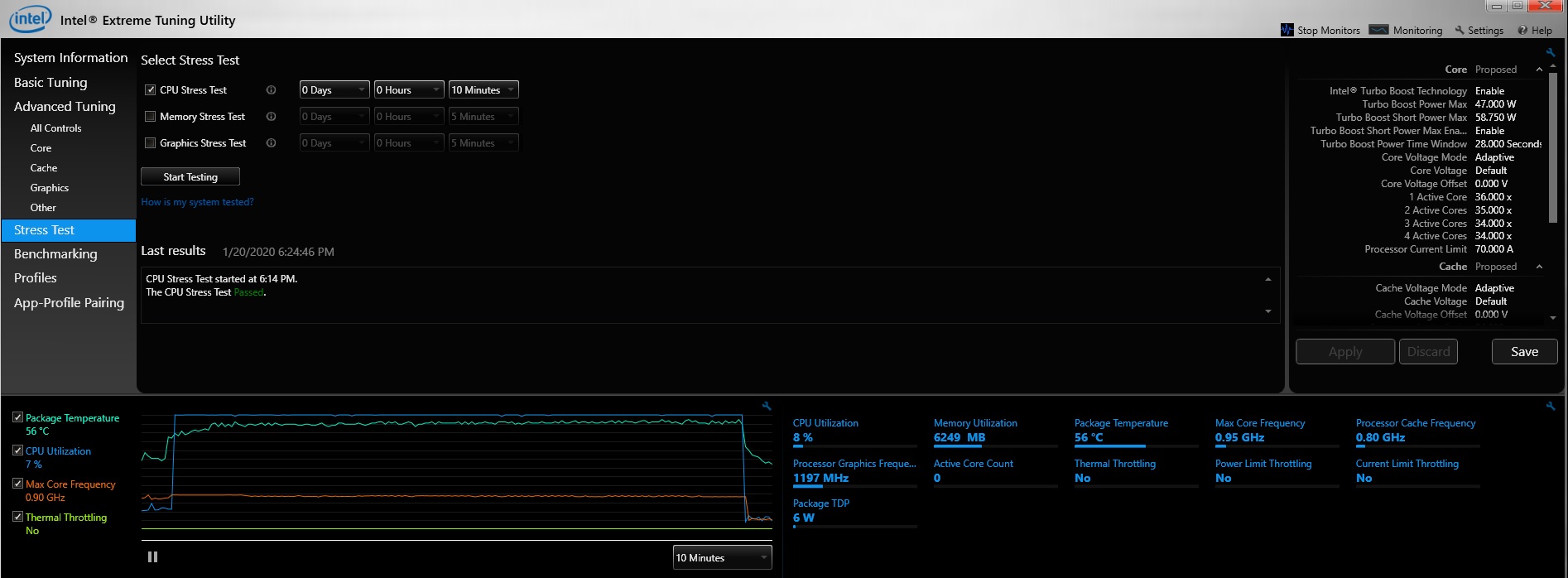Toggle Max Core Frequency graph checkbox
Image resolution: width=1568 pixels, height=578 pixels.
(x=18, y=484)
